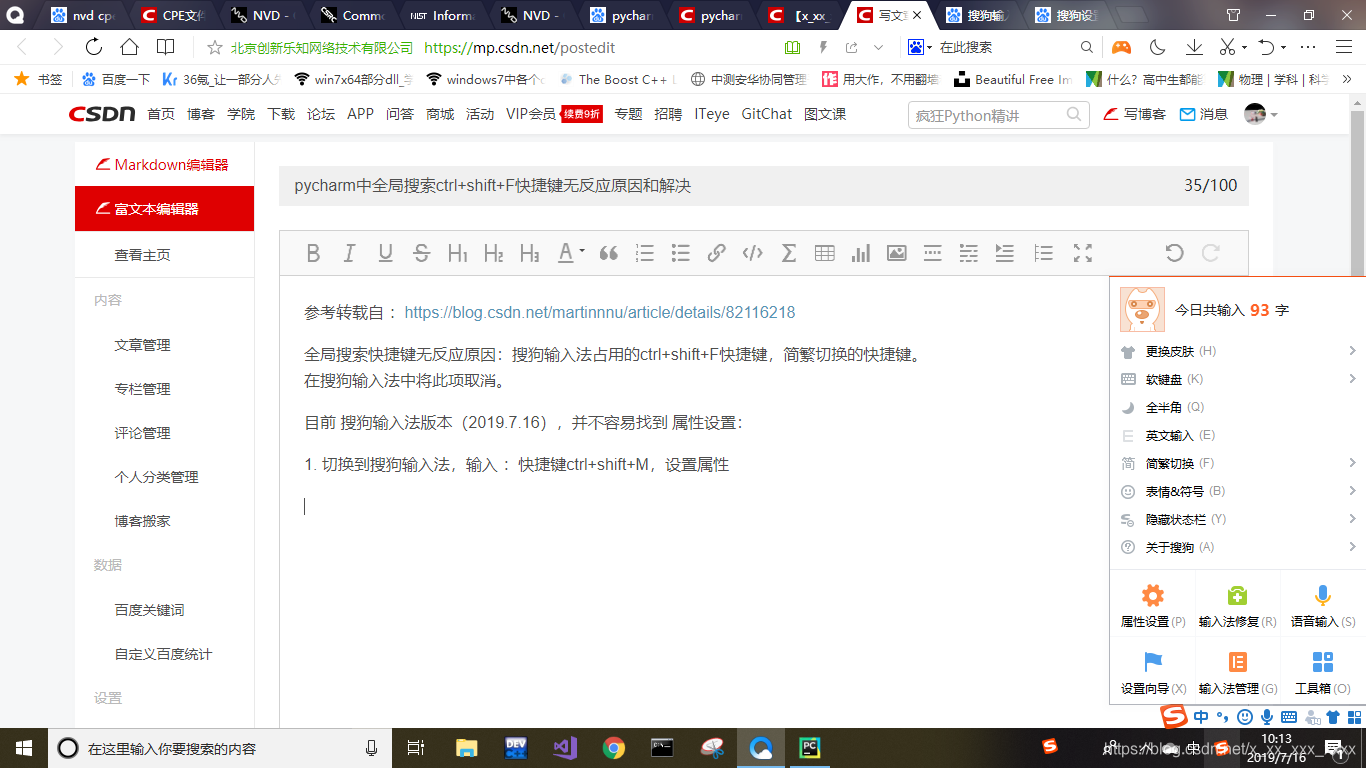Insert an image using the picture icon
The image size is (1366, 768).
coord(897,253)
